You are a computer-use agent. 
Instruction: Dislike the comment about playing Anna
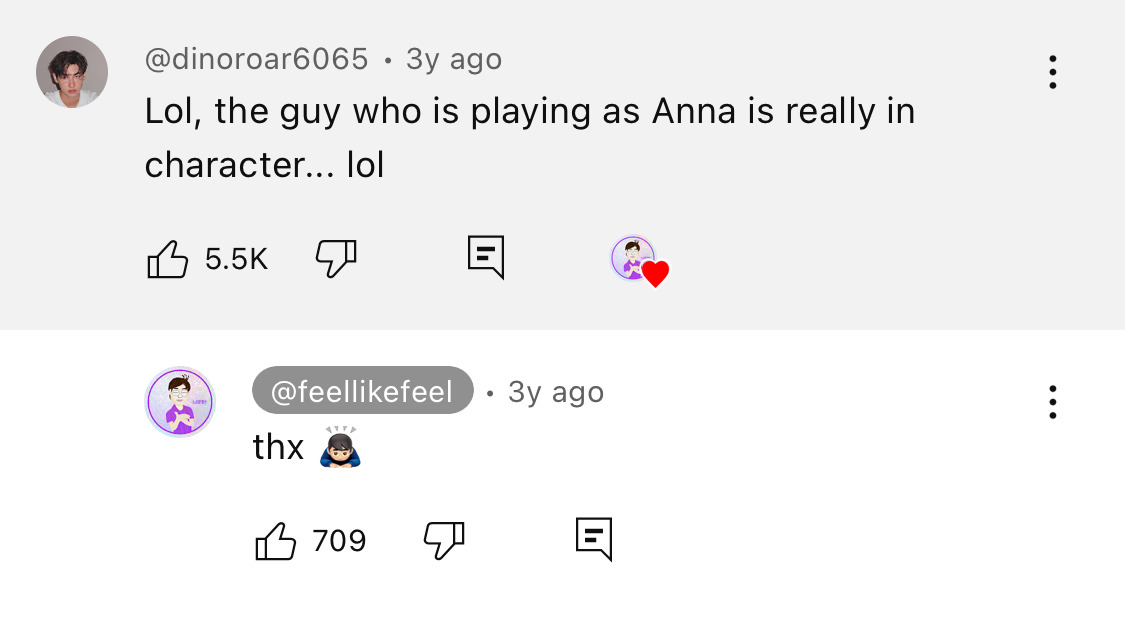pos(336,259)
